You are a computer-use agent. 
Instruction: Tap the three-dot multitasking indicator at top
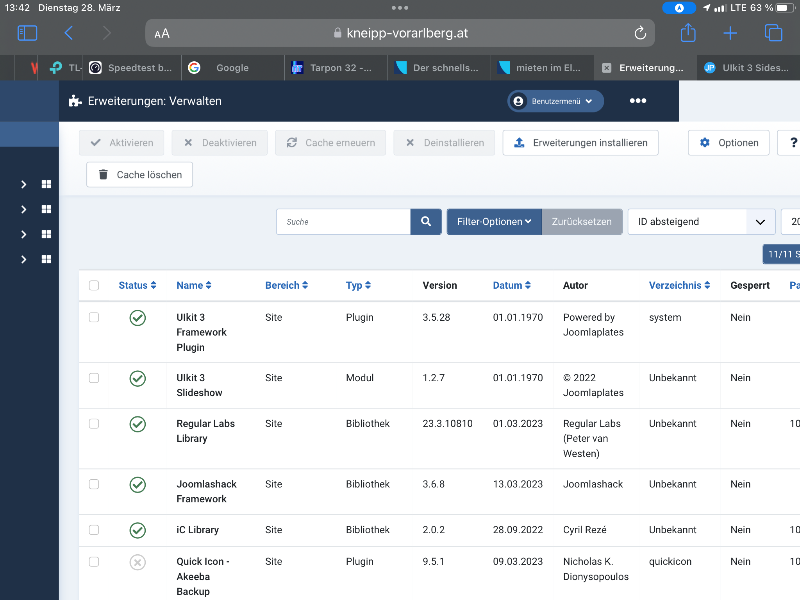point(400,8)
